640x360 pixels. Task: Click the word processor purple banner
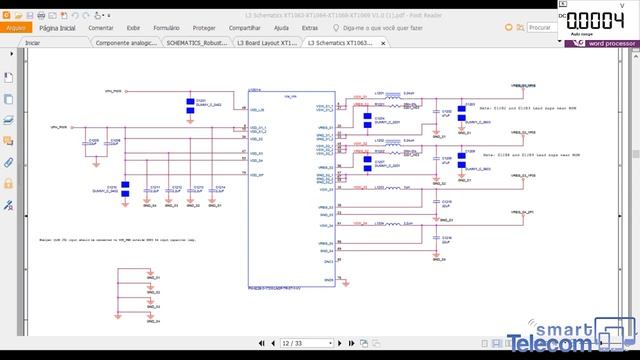point(601,43)
